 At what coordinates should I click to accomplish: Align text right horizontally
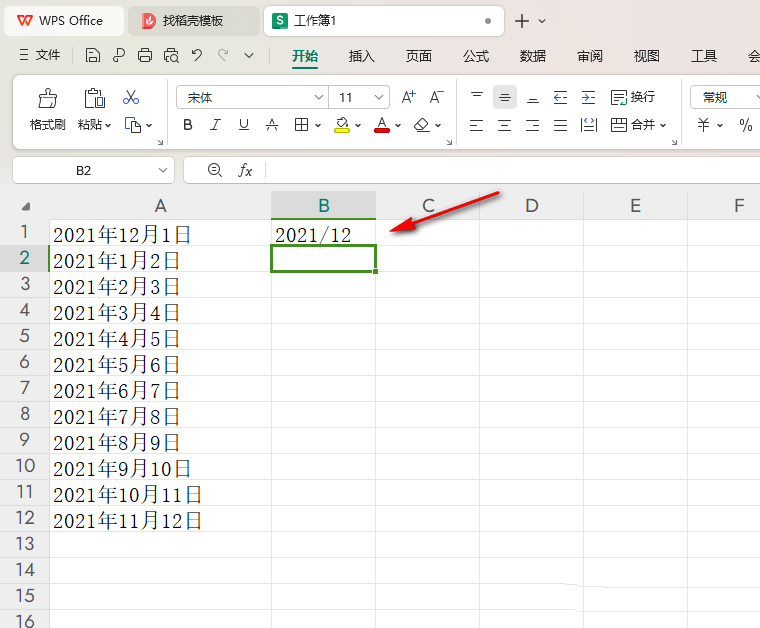533,126
